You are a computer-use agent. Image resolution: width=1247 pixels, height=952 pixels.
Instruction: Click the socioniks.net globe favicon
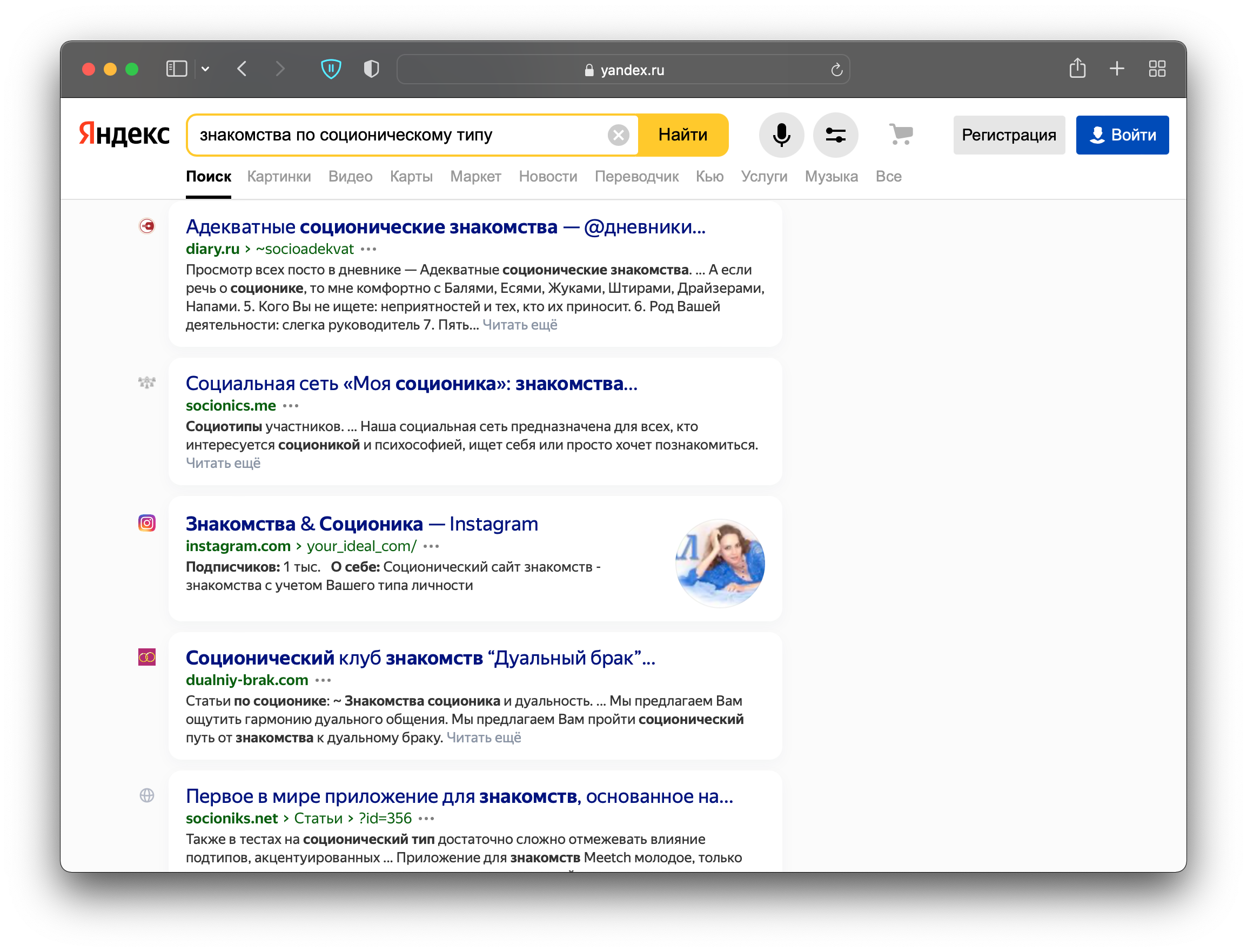(x=147, y=796)
